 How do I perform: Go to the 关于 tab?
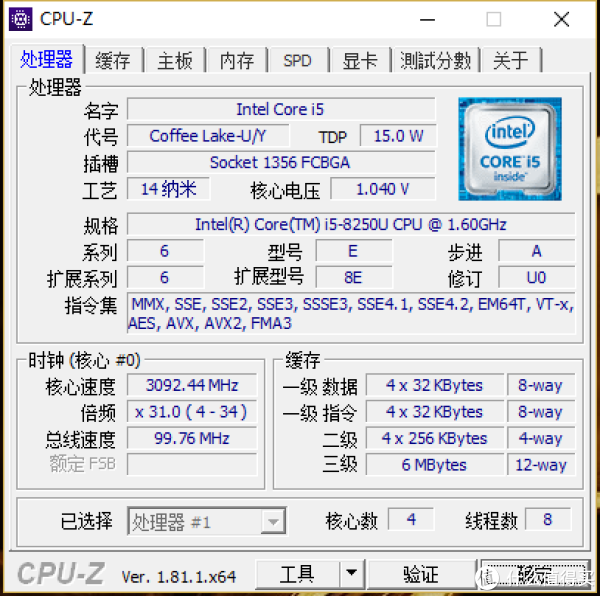click(x=511, y=60)
